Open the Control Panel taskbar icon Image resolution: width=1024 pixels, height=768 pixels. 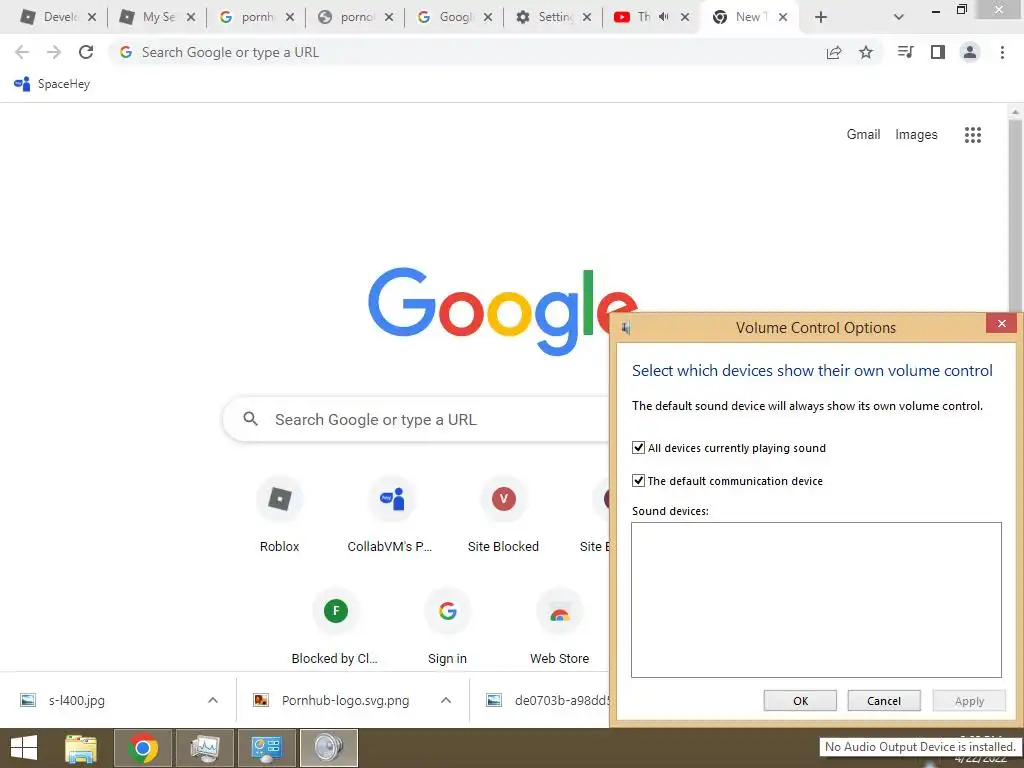[x=266, y=748]
